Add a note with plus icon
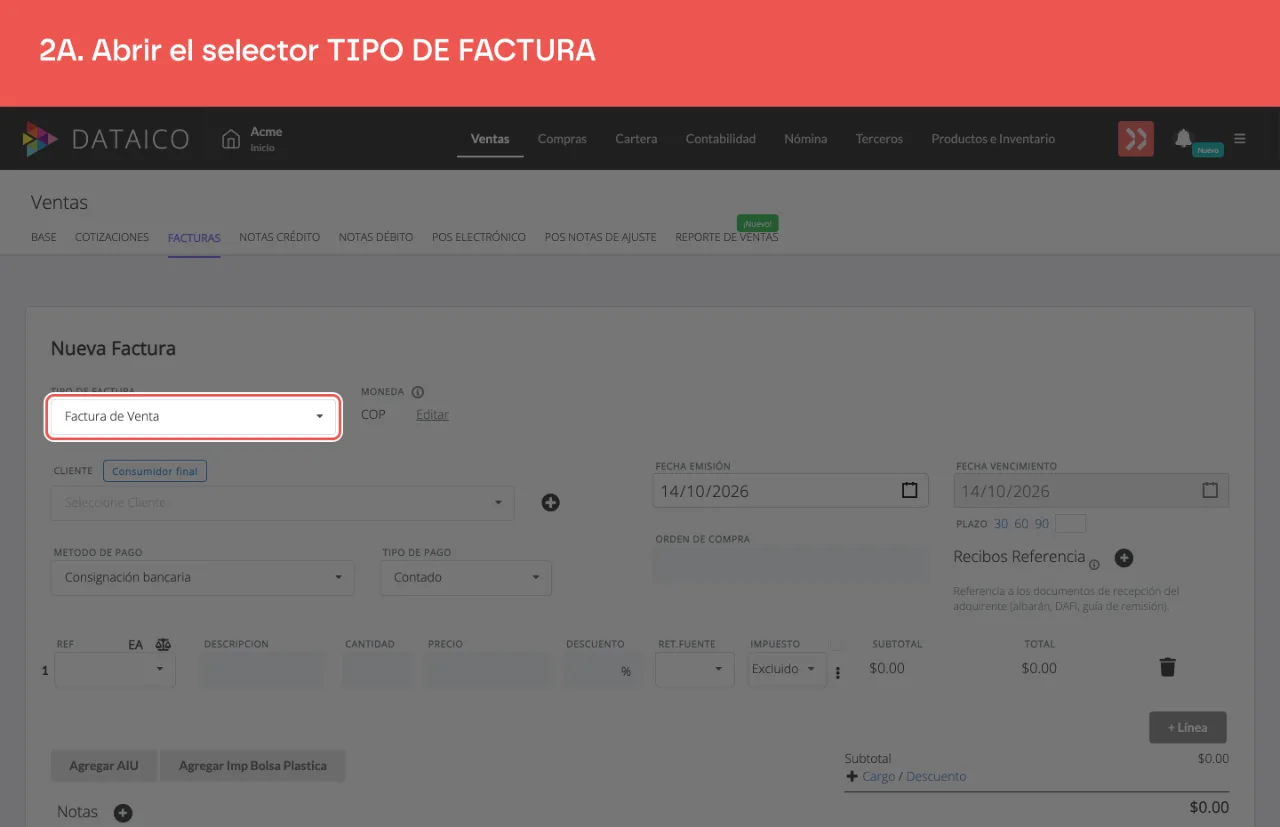The height and width of the screenshot is (827, 1280). point(123,813)
